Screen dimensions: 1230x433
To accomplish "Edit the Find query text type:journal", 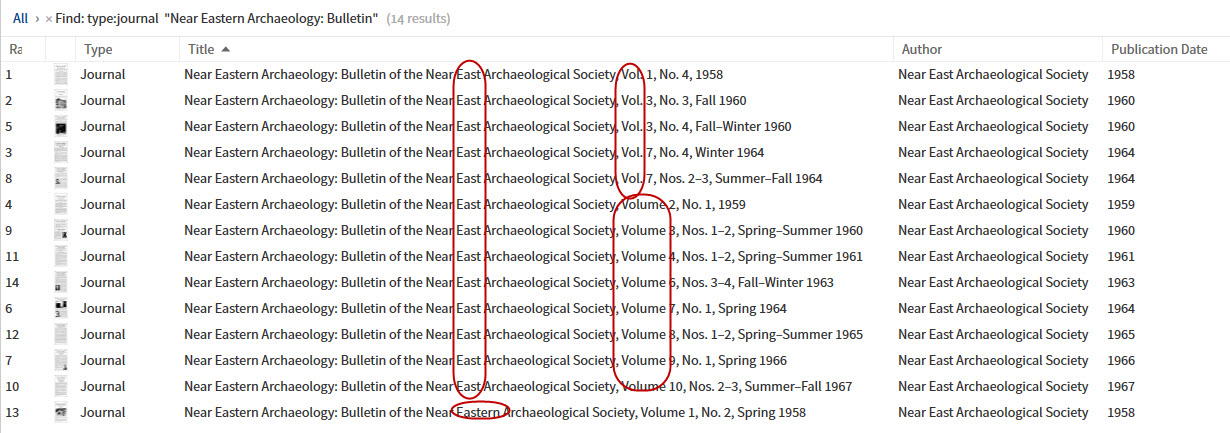I will click(123, 18).
